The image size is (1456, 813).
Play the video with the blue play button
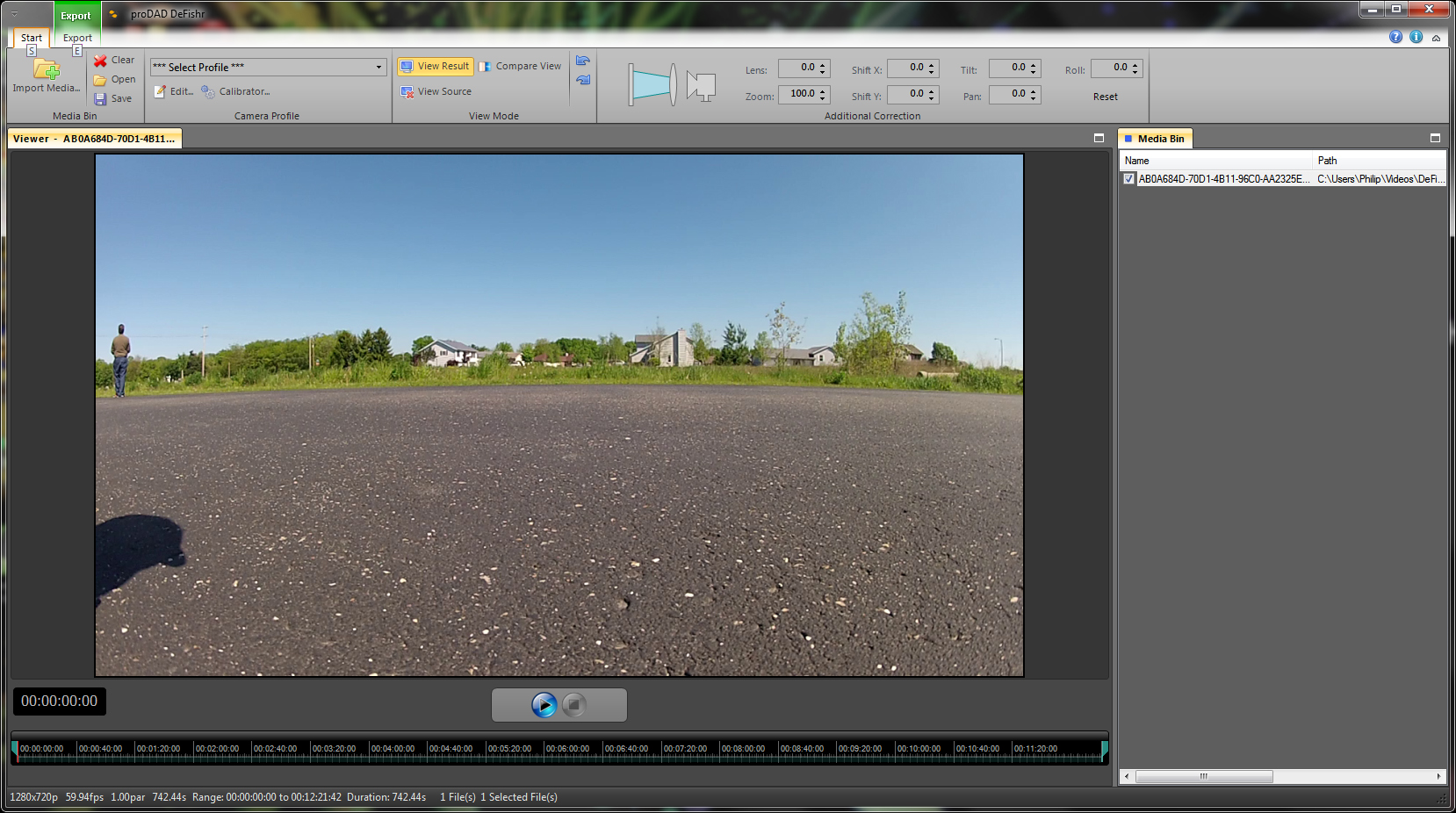coord(544,705)
